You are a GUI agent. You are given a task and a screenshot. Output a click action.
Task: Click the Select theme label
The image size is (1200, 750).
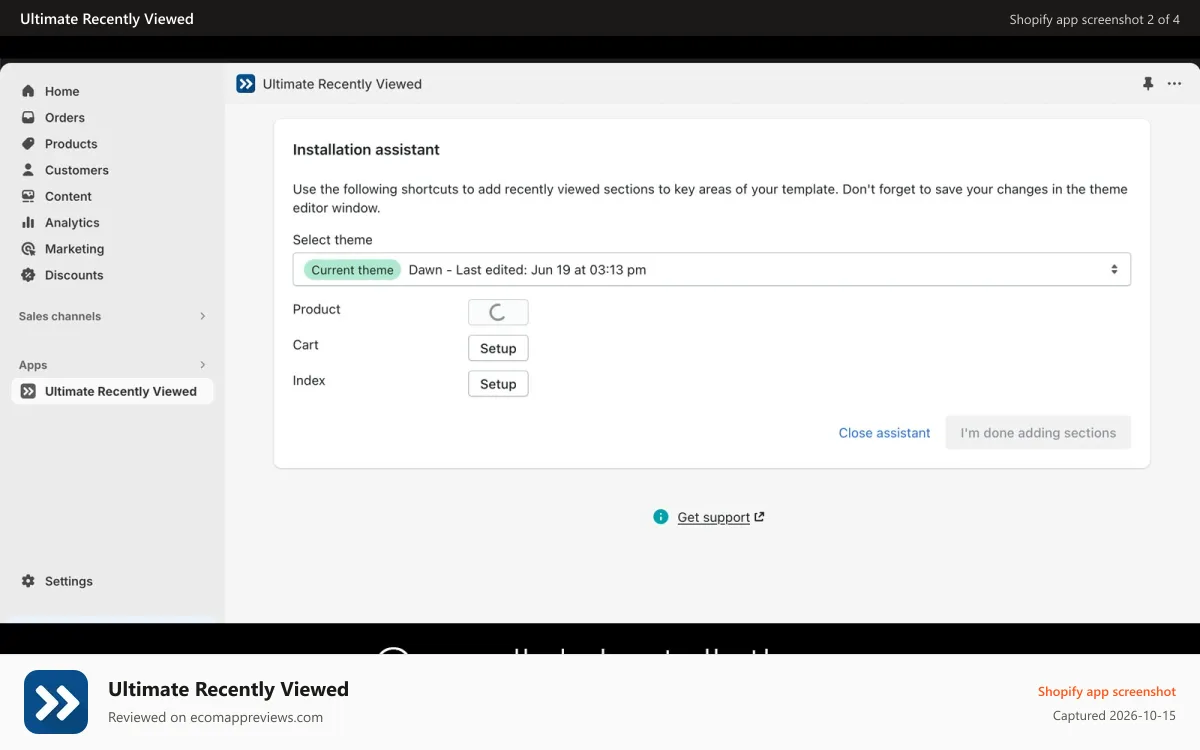[332, 240]
